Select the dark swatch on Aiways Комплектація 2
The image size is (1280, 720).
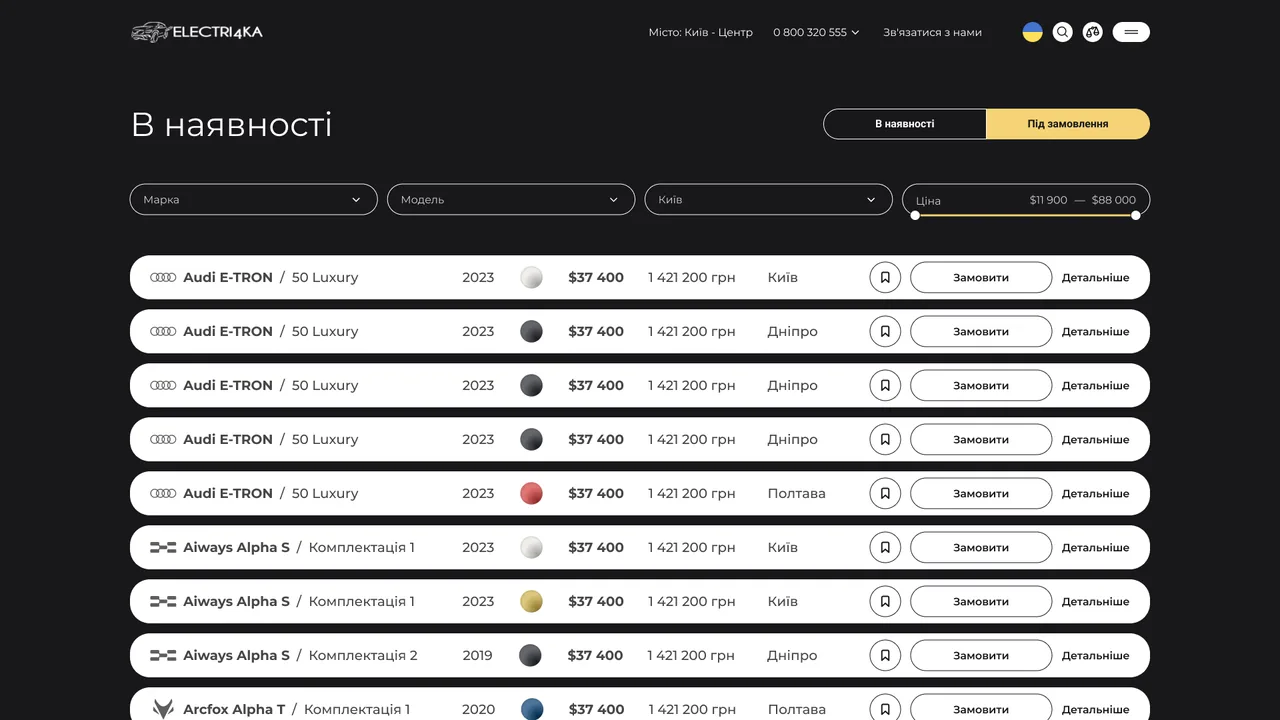point(530,655)
